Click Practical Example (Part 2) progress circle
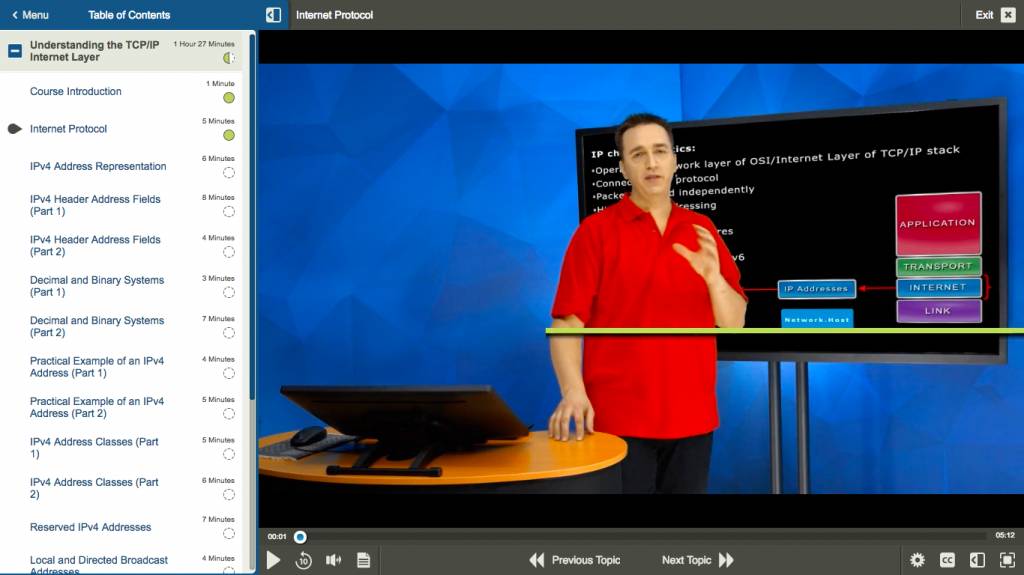This screenshot has width=1024, height=575. pyautogui.click(x=229, y=414)
